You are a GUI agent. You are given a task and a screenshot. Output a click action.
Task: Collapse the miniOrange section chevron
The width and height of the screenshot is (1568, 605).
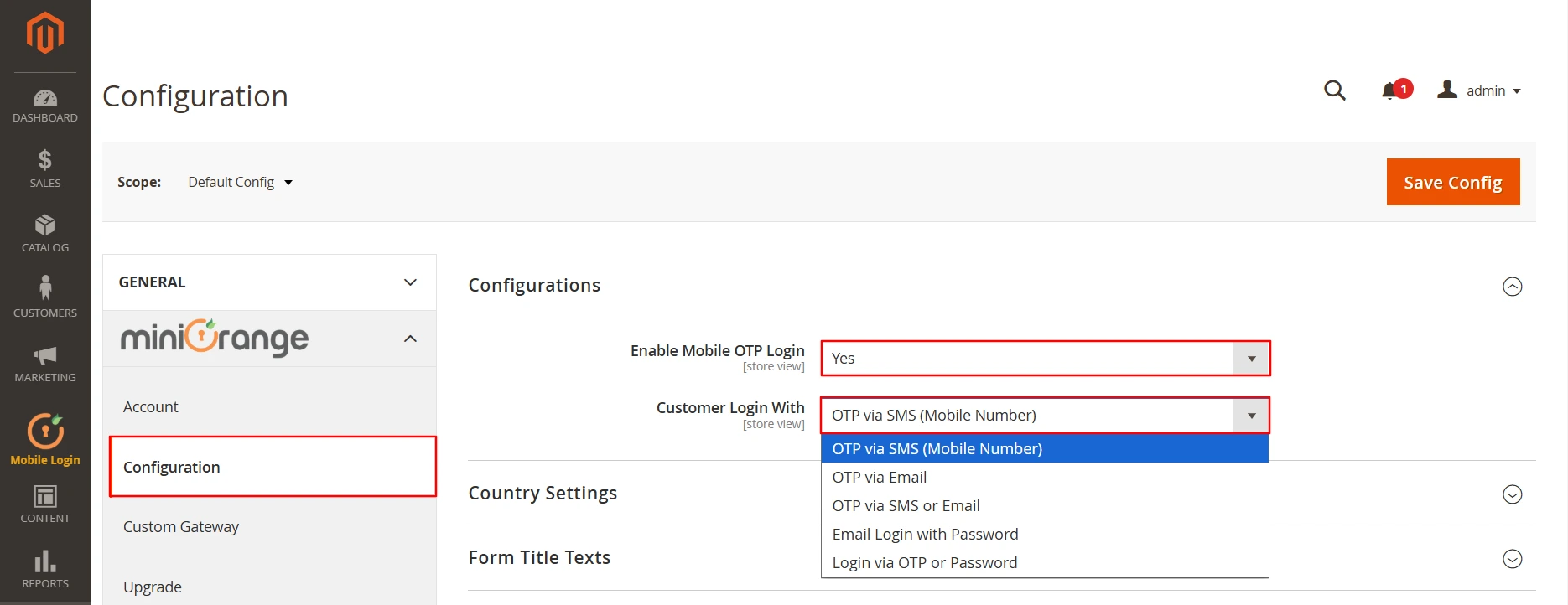(410, 339)
